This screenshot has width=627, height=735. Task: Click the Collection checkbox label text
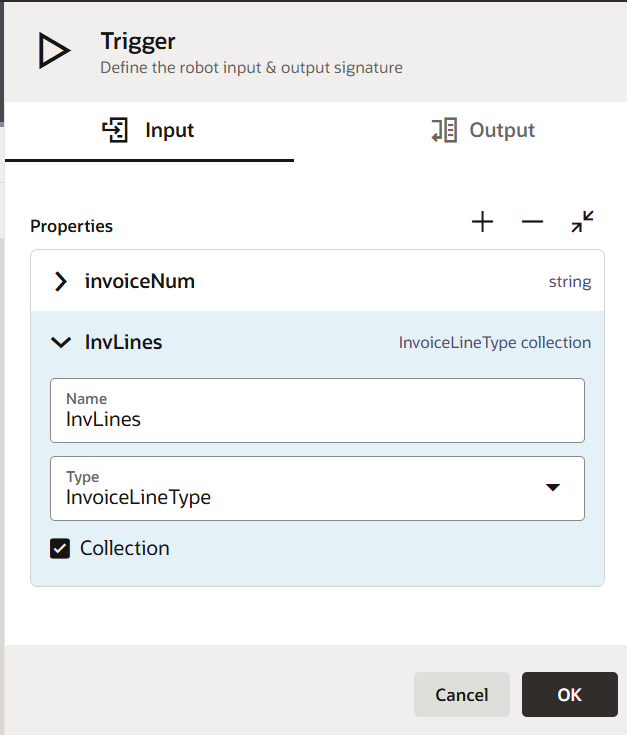tap(125, 548)
